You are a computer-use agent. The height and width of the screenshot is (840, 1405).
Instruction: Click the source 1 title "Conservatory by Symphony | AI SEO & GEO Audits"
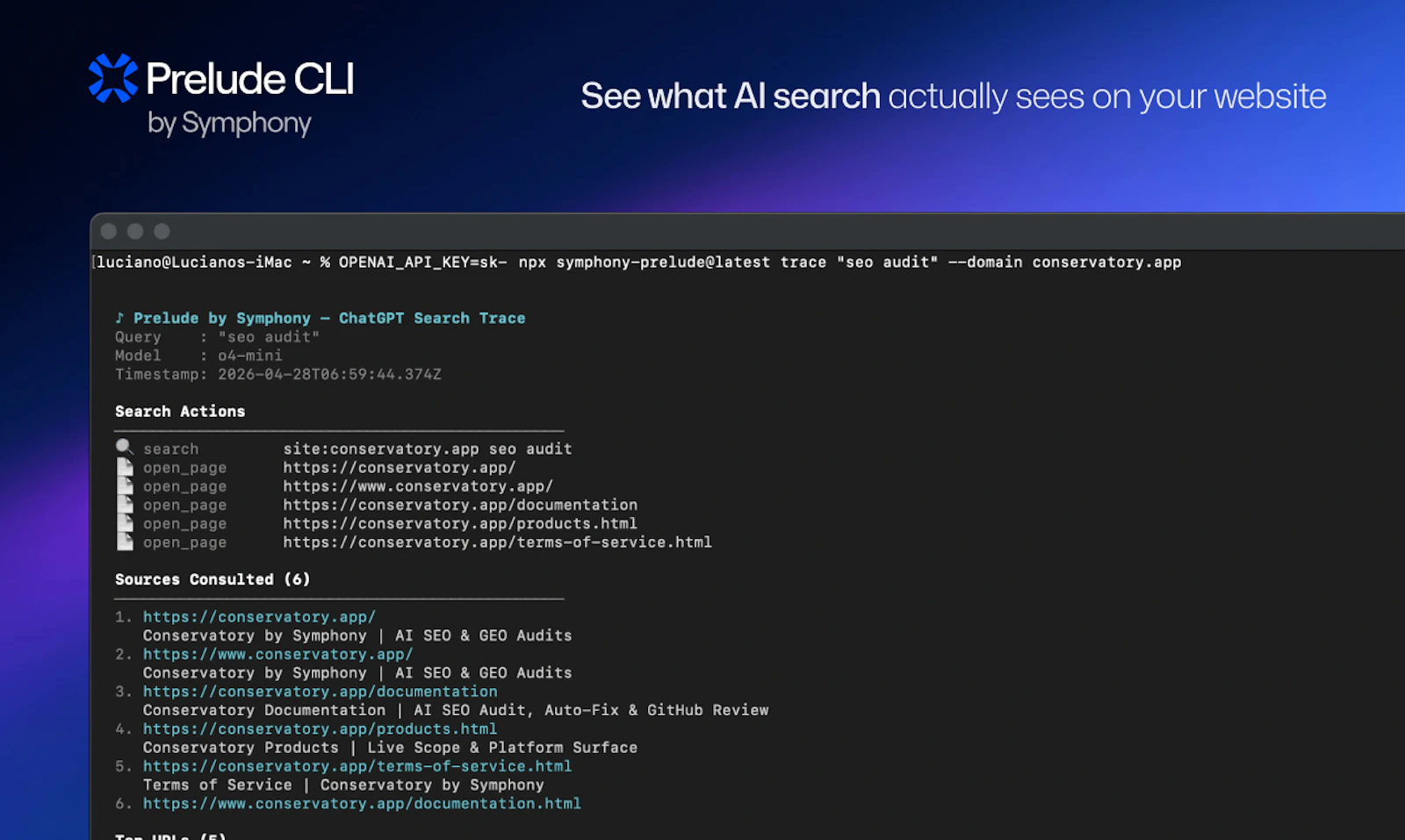tap(357, 635)
